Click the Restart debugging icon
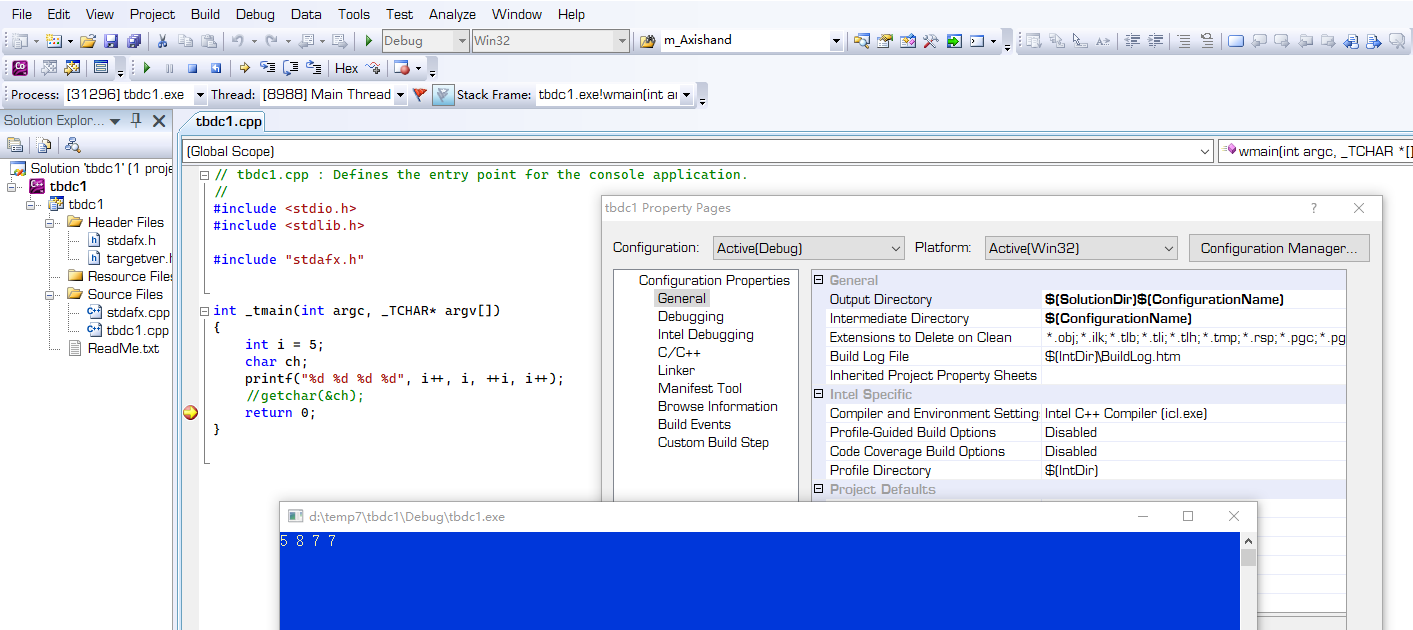 pyautogui.click(x=215, y=68)
